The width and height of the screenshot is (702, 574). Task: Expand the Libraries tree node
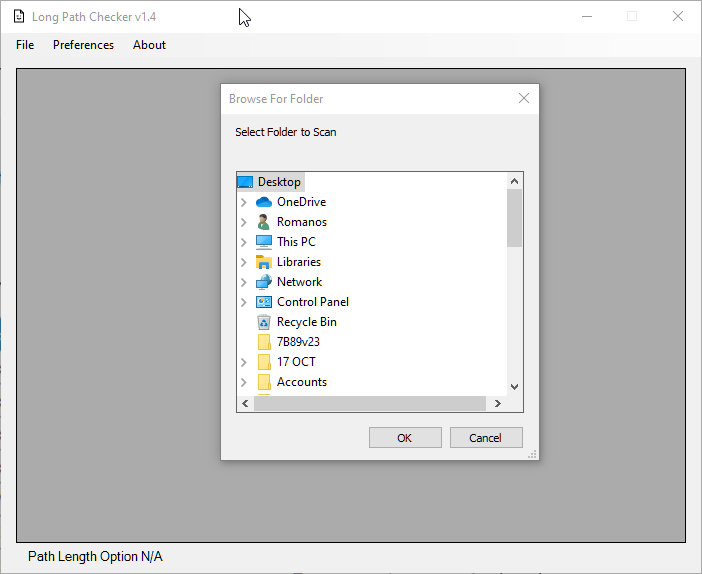pos(244,262)
